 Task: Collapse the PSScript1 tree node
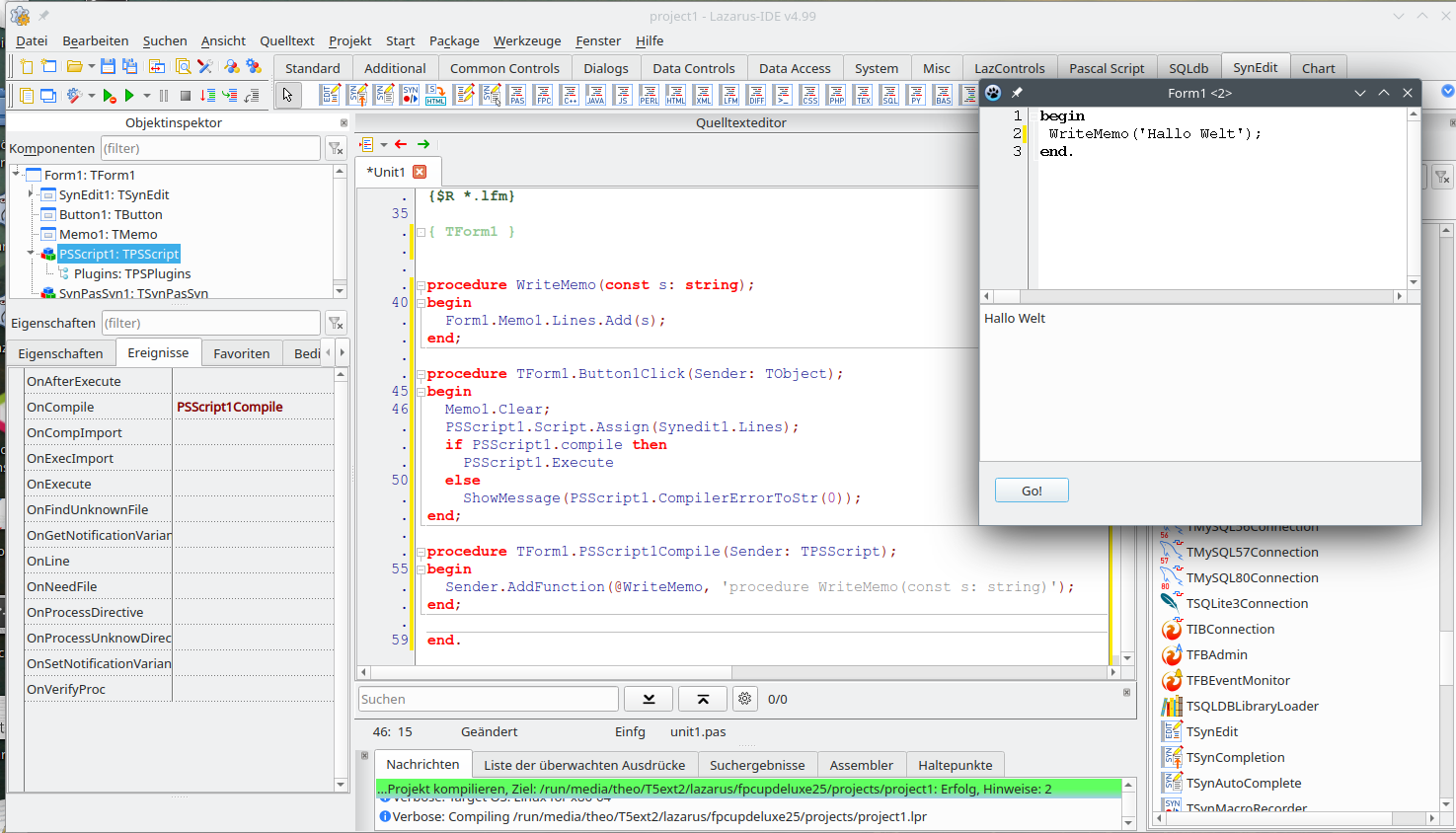pos(31,254)
